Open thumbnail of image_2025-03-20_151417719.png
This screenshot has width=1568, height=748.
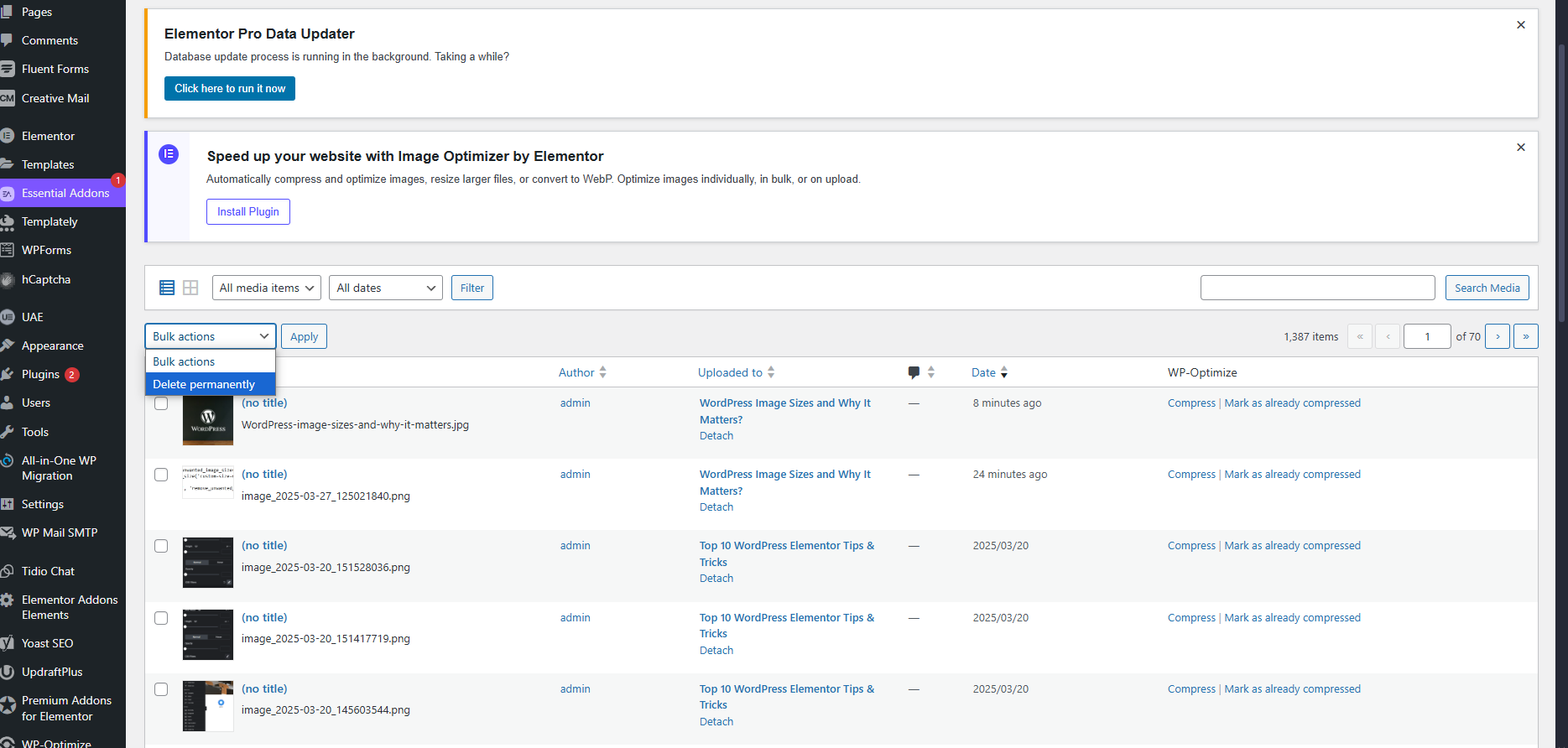208,635
